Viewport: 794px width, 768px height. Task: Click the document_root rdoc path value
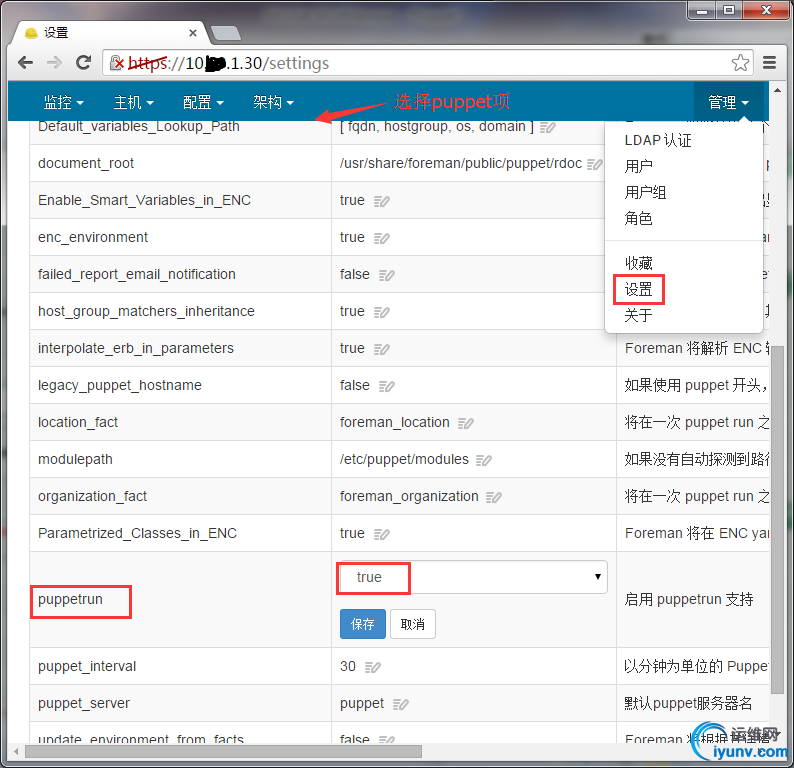461,163
